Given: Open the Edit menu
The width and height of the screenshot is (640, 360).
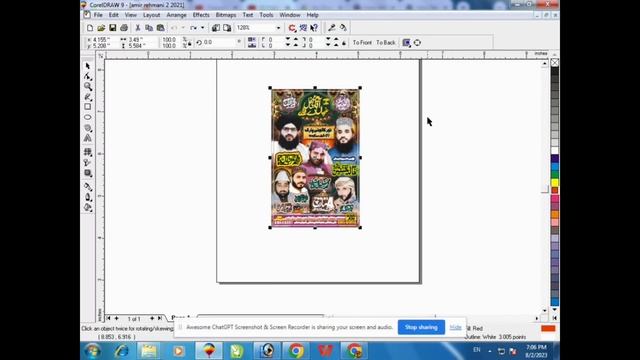Looking at the screenshot, I should (113, 15).
